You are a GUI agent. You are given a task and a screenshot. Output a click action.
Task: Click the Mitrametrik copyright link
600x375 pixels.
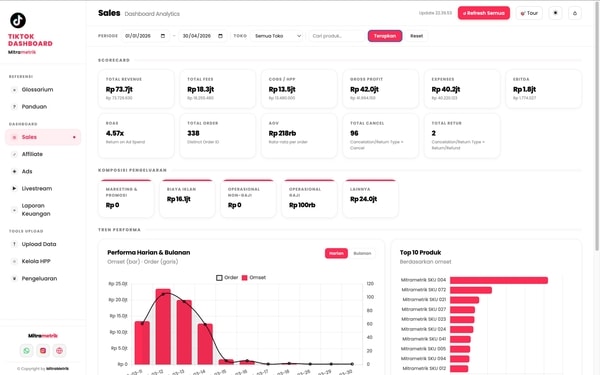[57, 368]
